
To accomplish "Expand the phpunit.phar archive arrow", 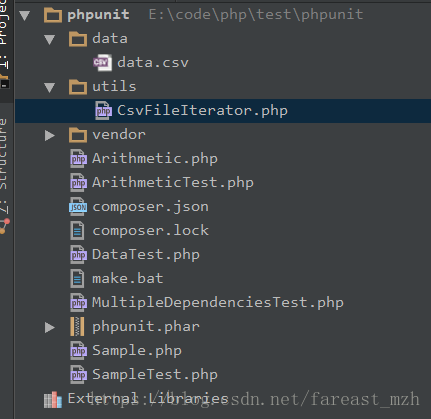I will pos(50,327).
